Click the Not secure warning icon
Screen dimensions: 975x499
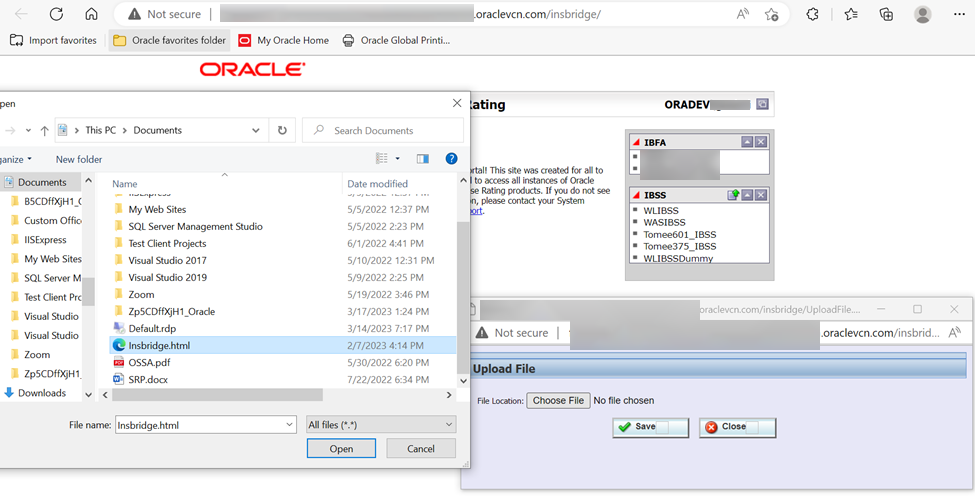point(134,14)
